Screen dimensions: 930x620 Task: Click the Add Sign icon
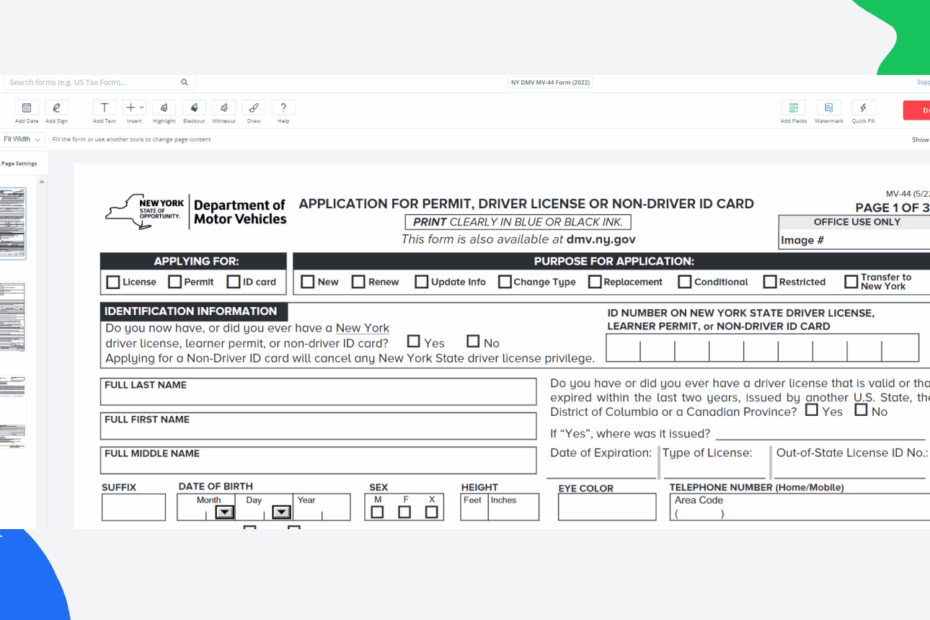56,107
